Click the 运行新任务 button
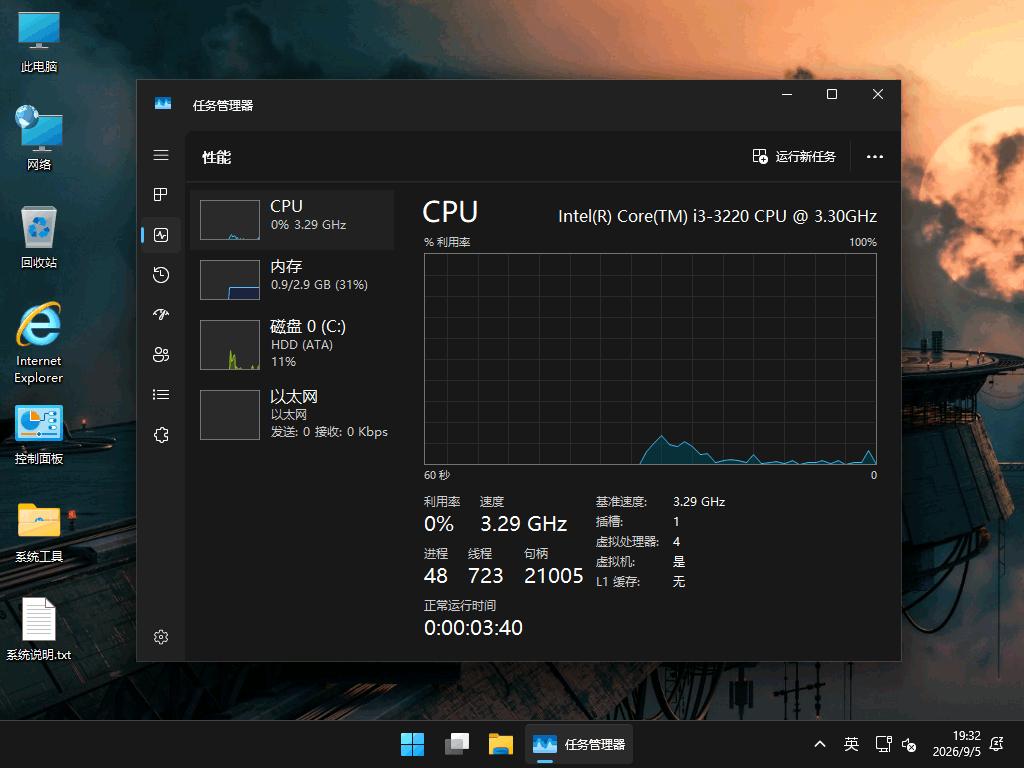The width and height of the screenshot is (1024, 768). pyautogui.click(x=794, y=157)
